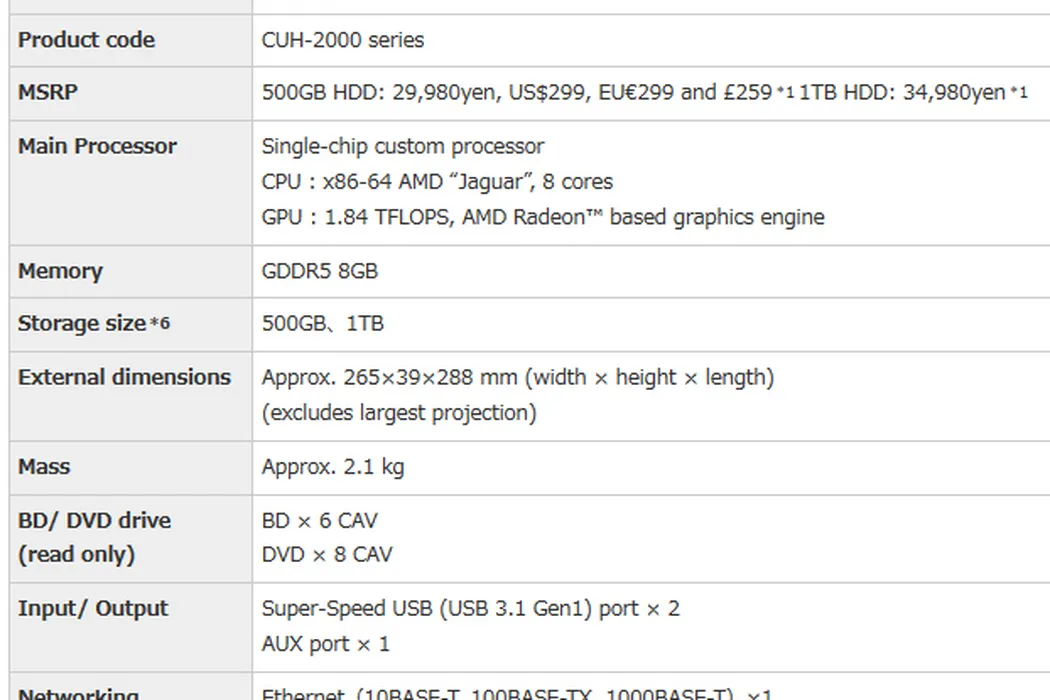Click the "CUH-2000 series" value

point(342,40)
